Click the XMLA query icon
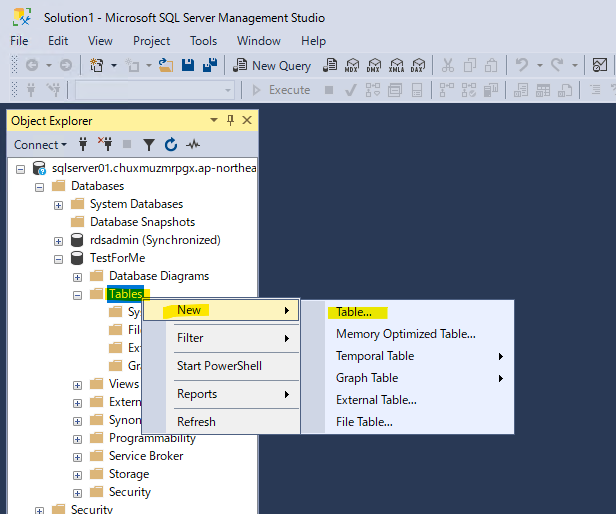Image resolution: width=616 pixels, height=514 pixels. (396, 66)
